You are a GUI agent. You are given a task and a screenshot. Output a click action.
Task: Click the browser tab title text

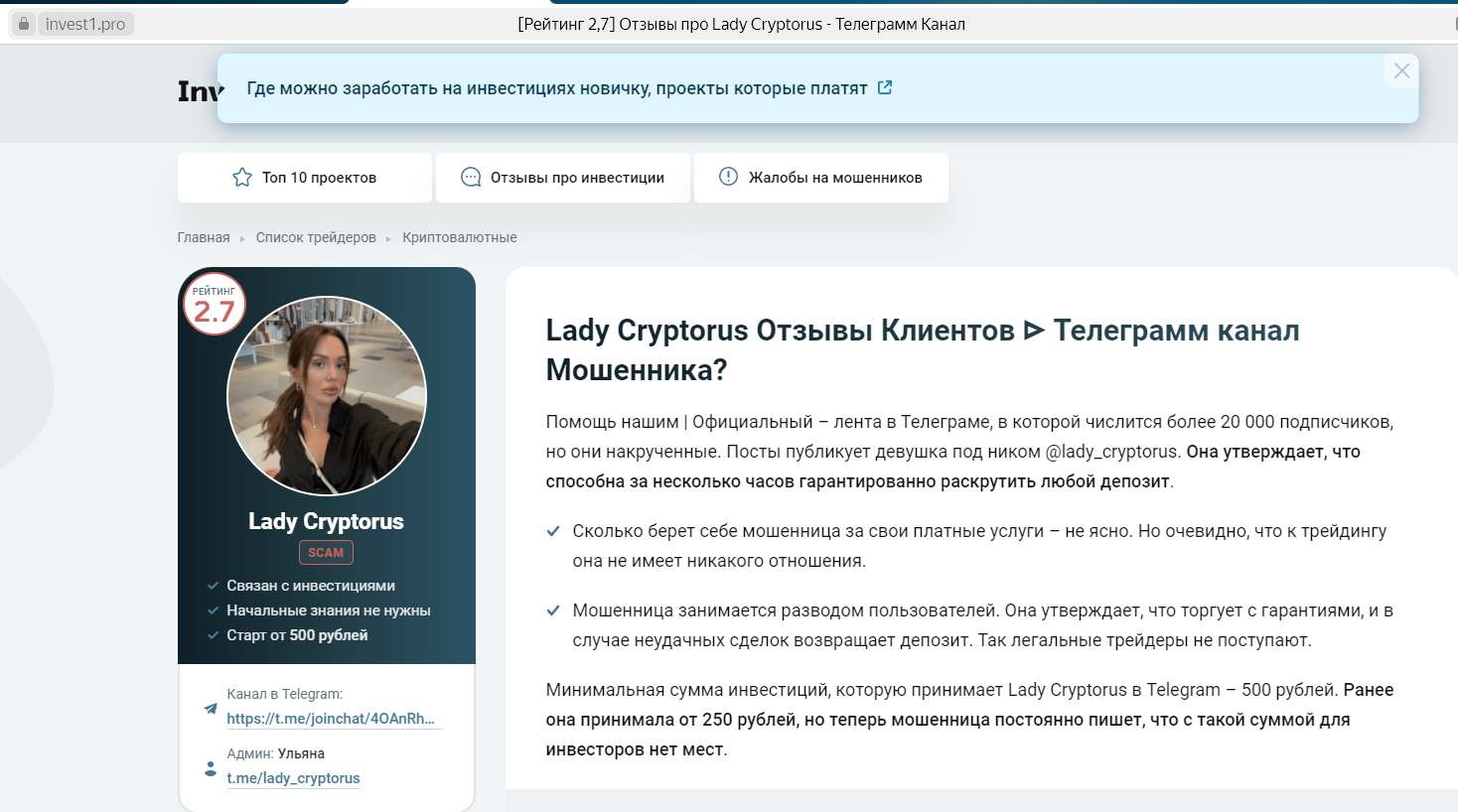coord(741,24)
